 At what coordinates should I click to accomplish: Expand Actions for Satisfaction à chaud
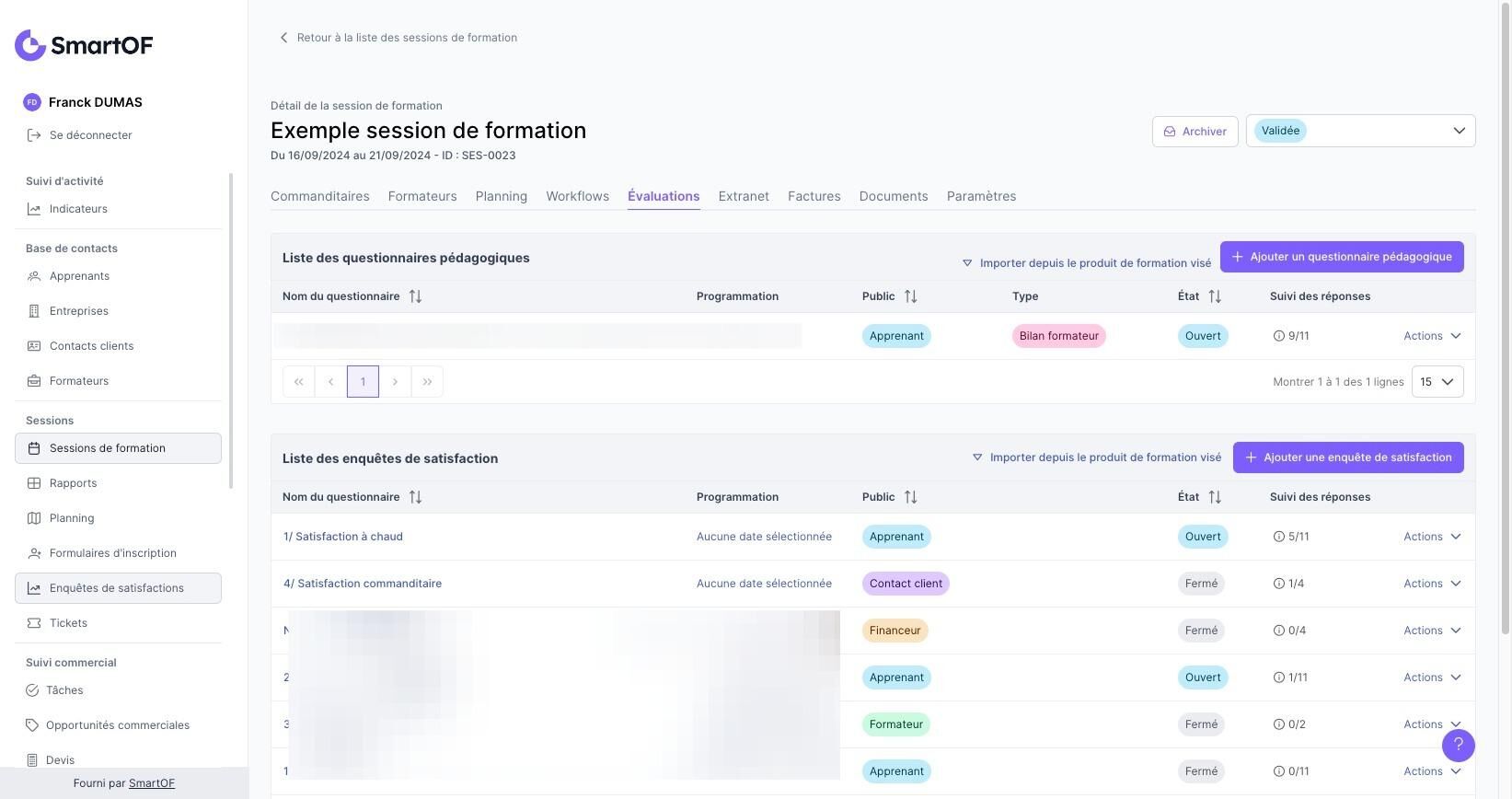point(1432,537)
